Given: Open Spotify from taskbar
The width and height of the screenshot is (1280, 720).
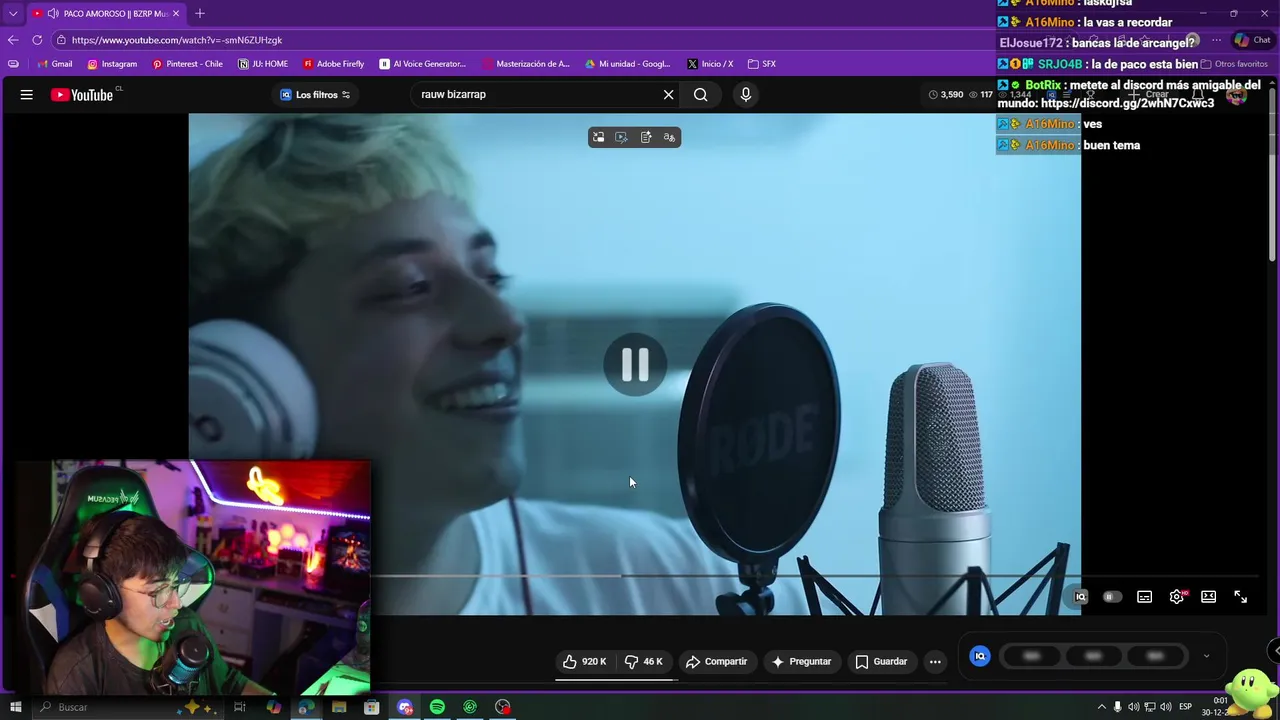Looking at the screenshot, I should (x=437, y=707).
